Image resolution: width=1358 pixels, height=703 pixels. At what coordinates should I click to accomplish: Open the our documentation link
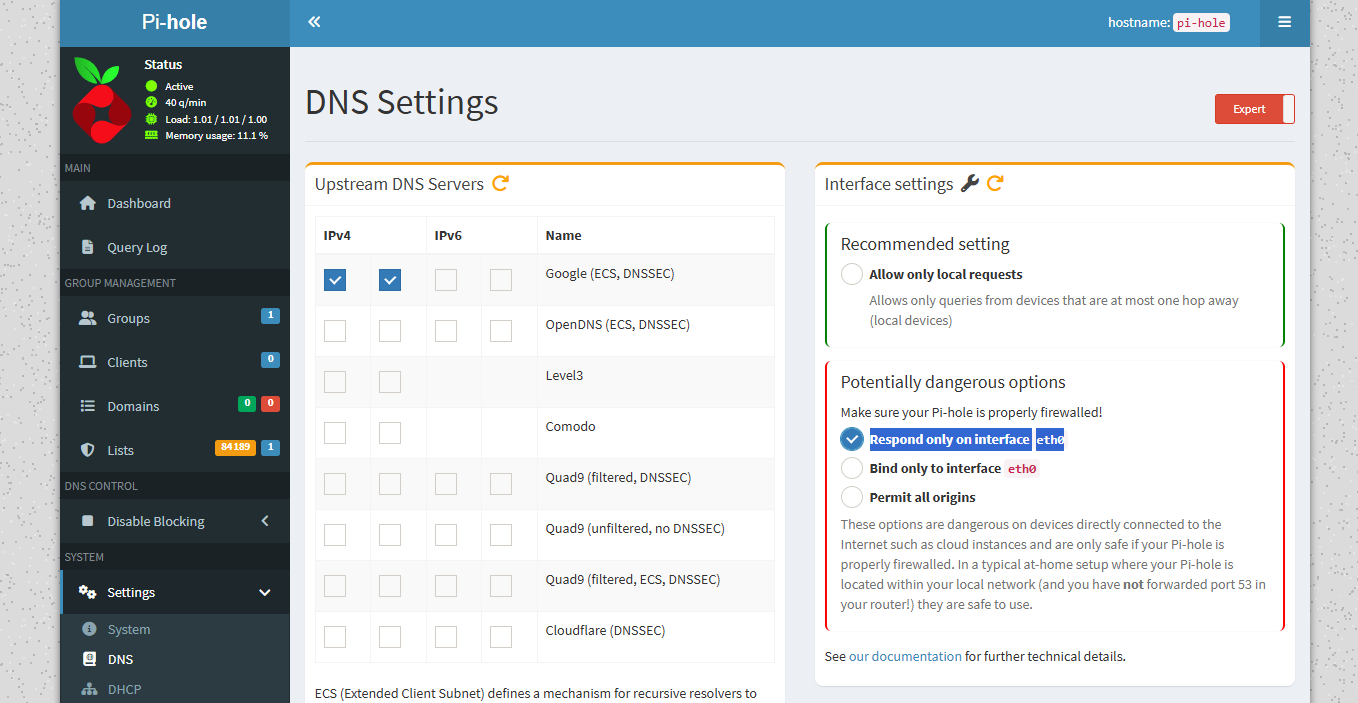(x=905, y=657)
